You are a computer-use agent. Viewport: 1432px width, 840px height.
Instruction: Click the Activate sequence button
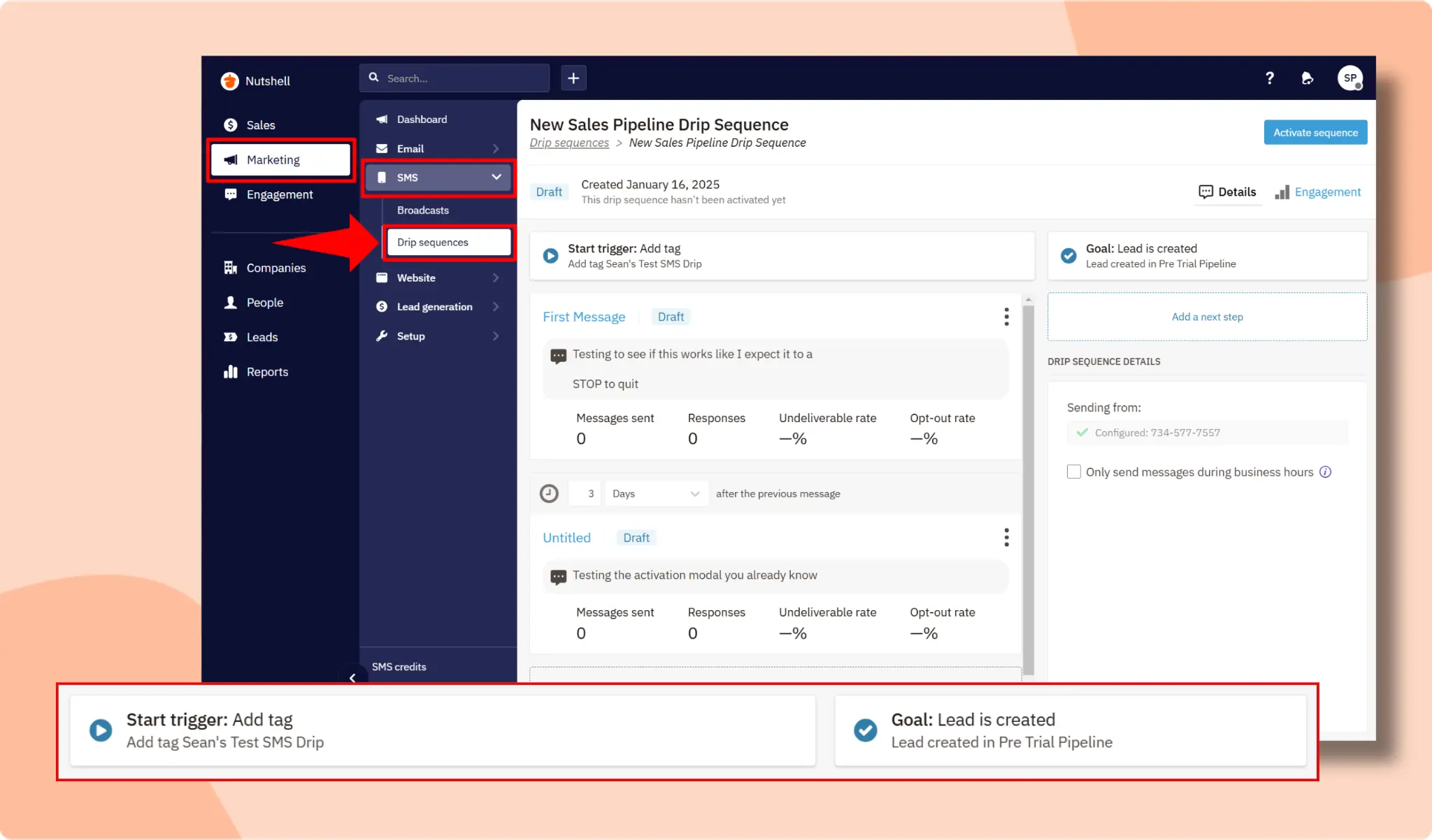pyautogui.click(x=1315, y=132)
